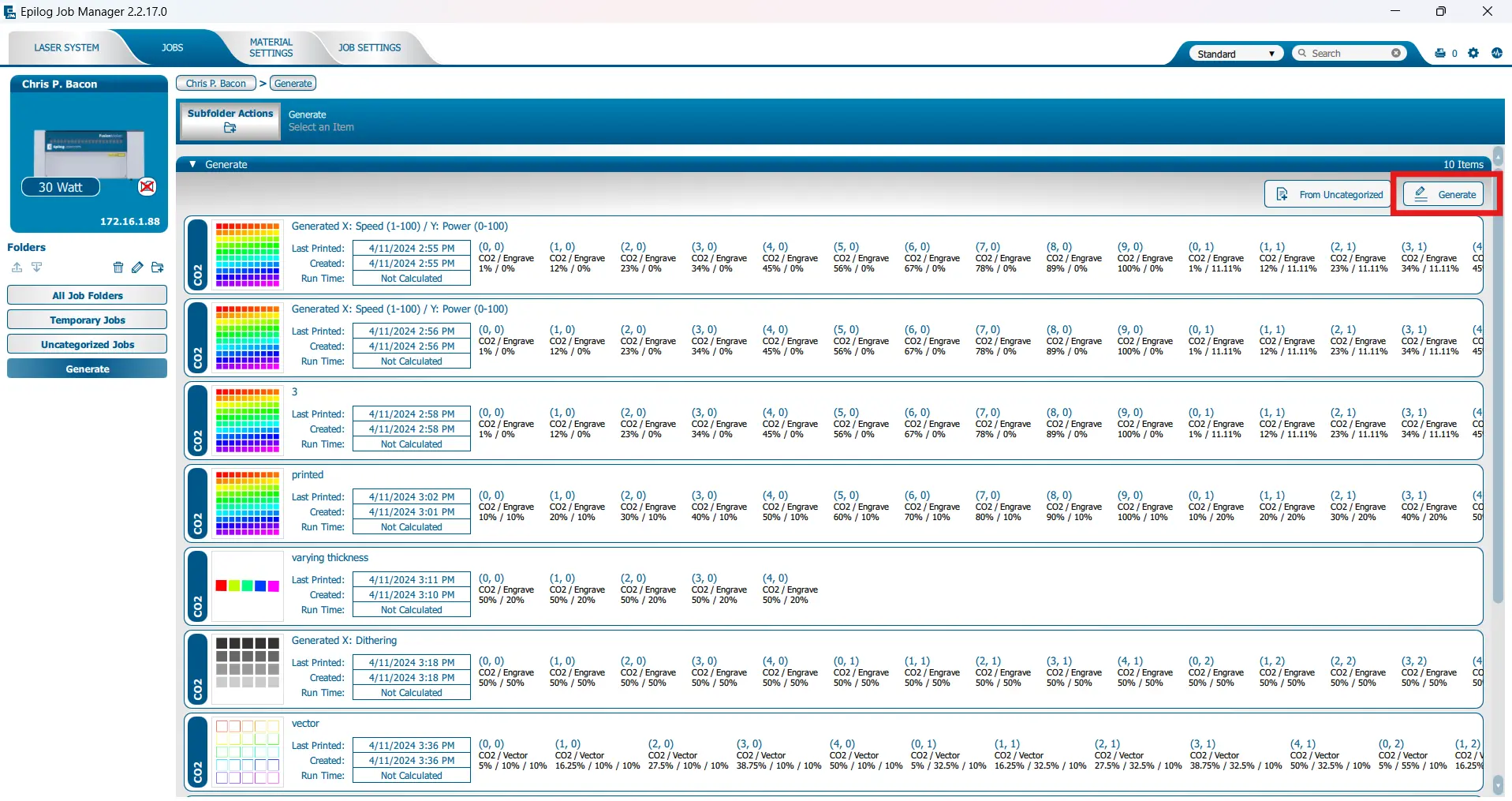Open the Temporary Jobs folder
Viewport: 1512px width, 801px height.
point(87,320)
